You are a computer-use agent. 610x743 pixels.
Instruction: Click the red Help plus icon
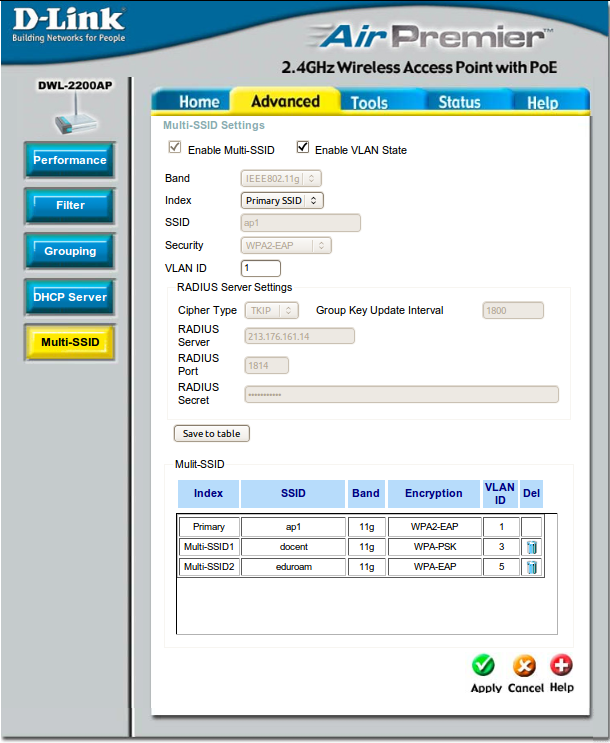(x=561, y=666)
